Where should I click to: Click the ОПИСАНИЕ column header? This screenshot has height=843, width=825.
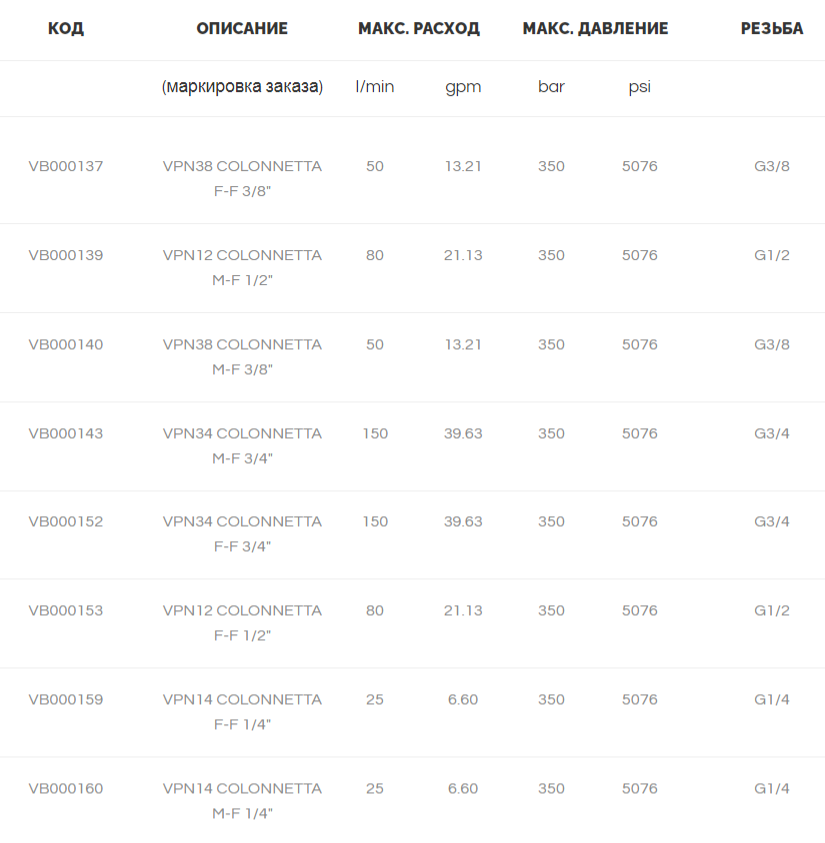click(242, 28)
